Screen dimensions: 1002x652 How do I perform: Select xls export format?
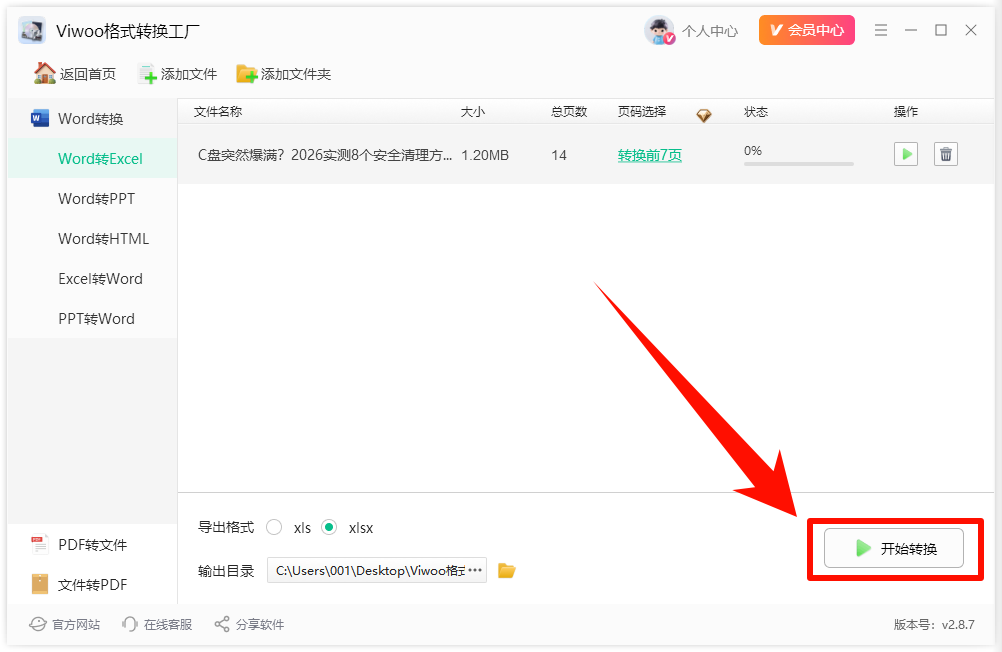[274, 527]
